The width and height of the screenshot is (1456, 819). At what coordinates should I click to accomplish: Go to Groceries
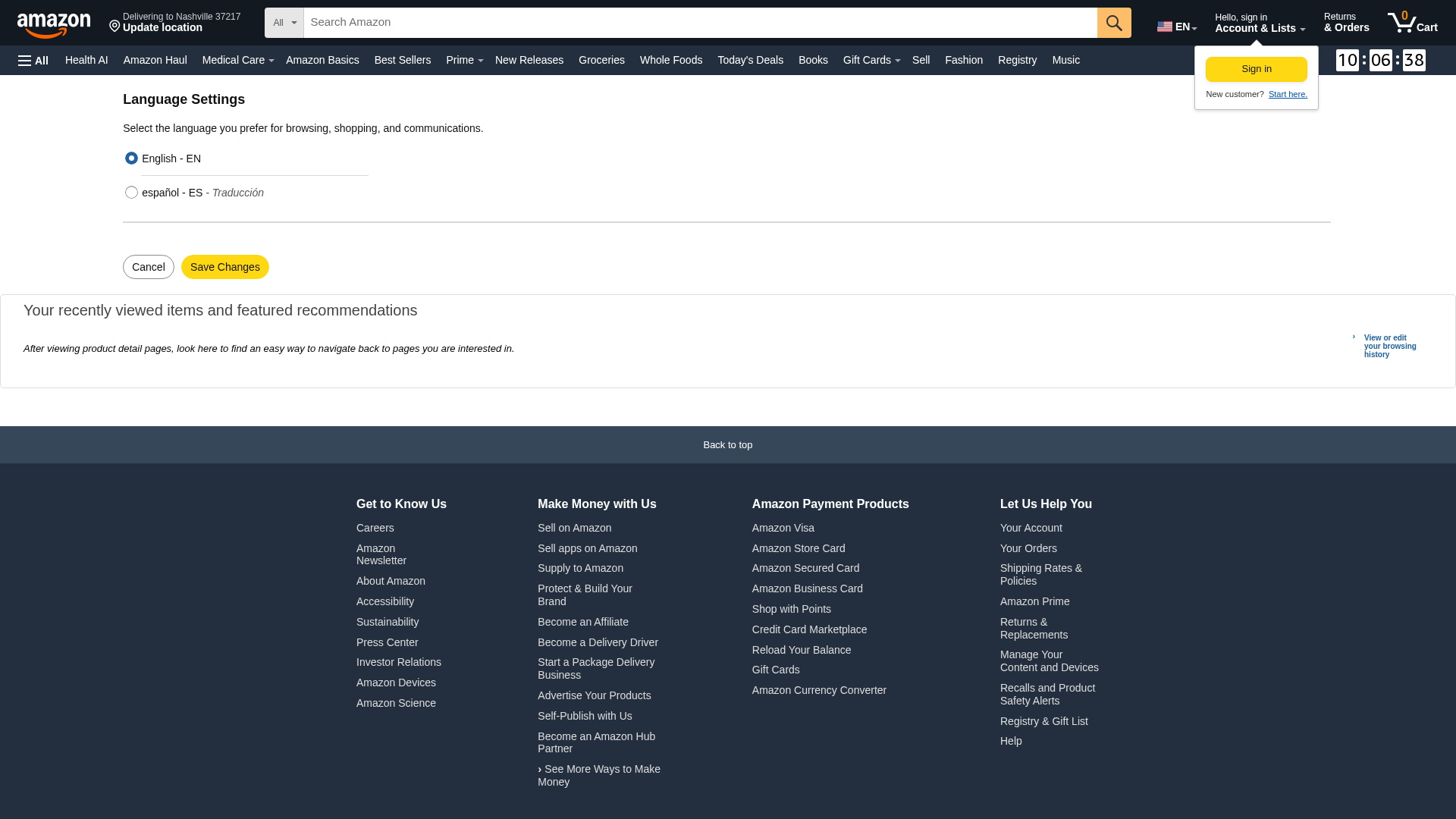[x=601, y=60]
